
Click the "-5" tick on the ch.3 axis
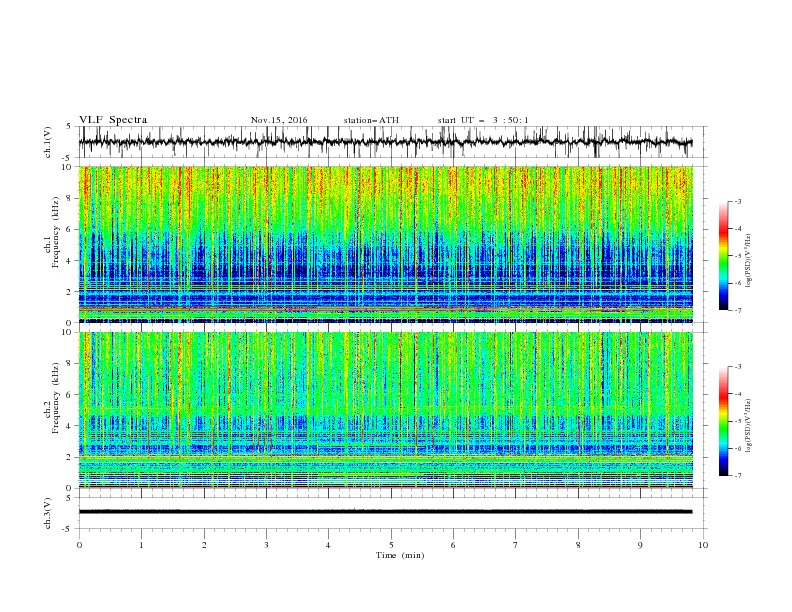coord(68,529)
